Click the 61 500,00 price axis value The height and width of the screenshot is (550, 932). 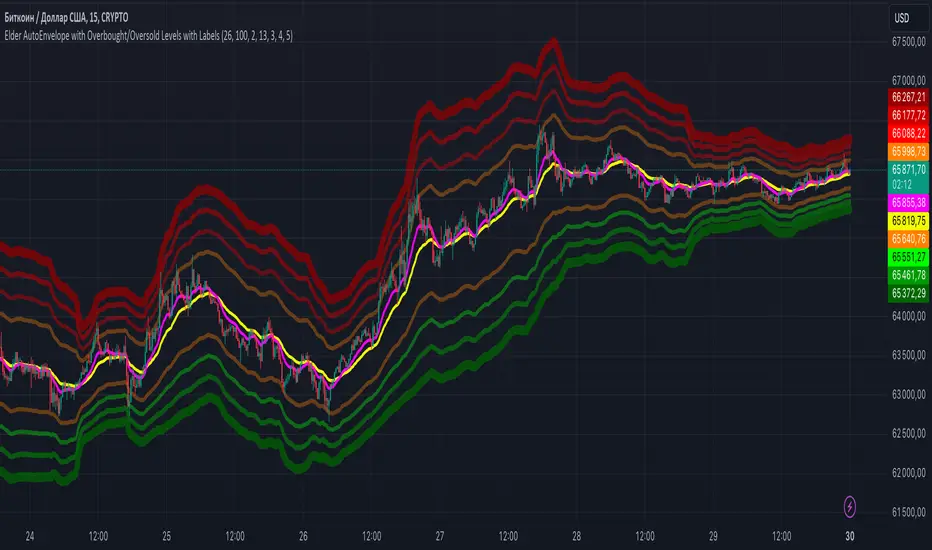(909, 512)
